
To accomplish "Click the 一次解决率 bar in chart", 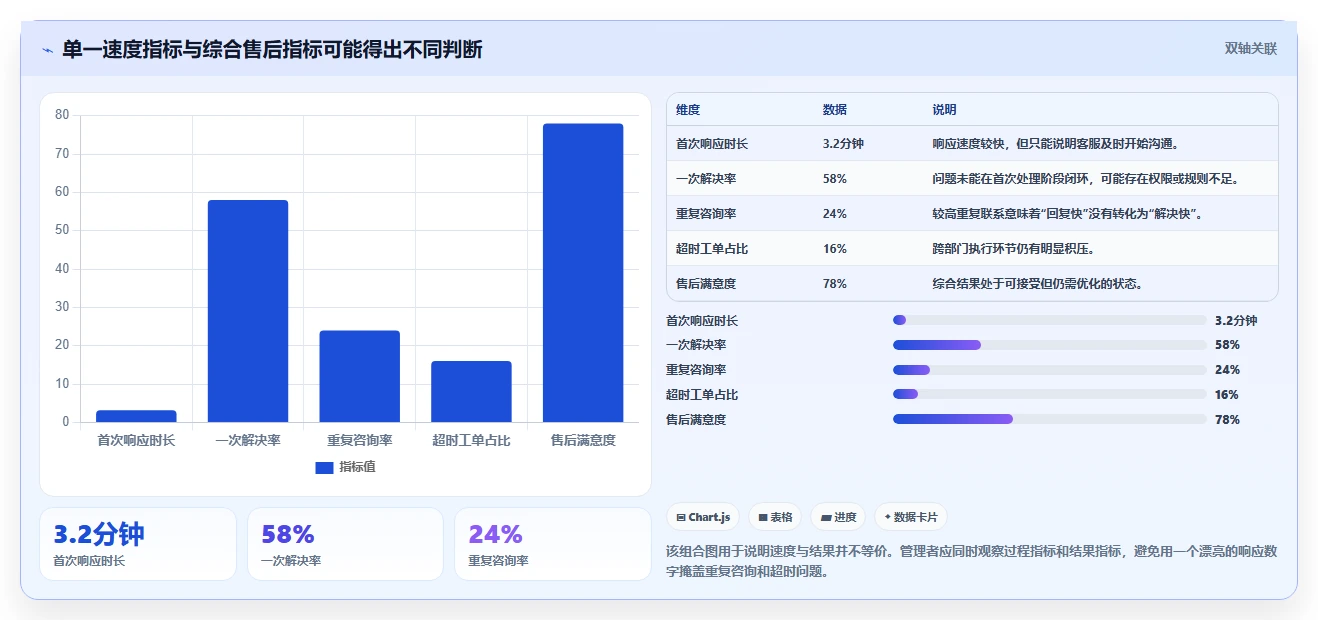I will pos(248,311).
